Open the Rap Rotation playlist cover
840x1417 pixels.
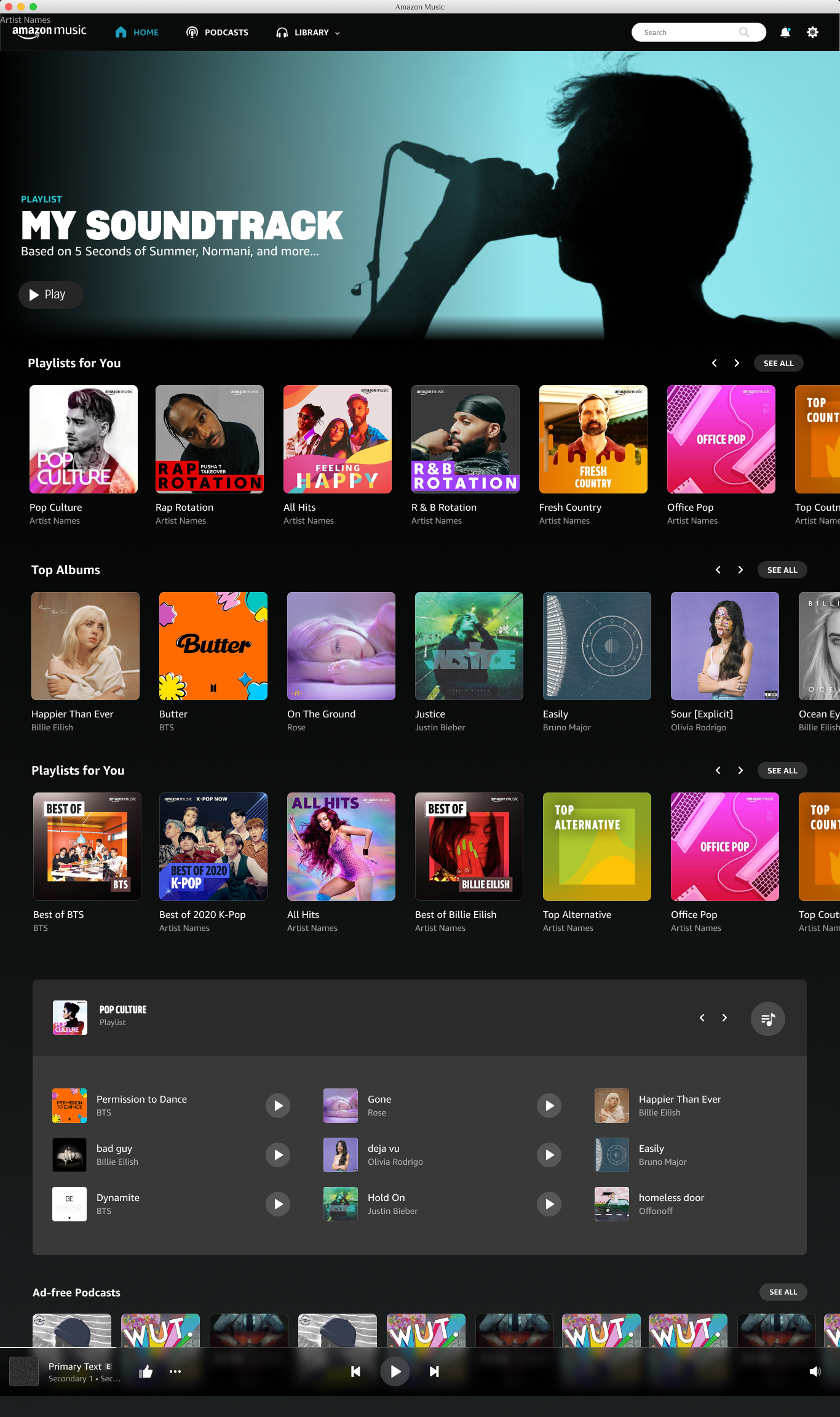[210, 439]
